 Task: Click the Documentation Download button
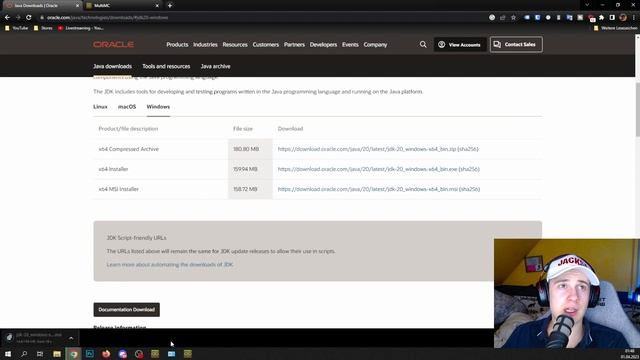coord(127,309)
